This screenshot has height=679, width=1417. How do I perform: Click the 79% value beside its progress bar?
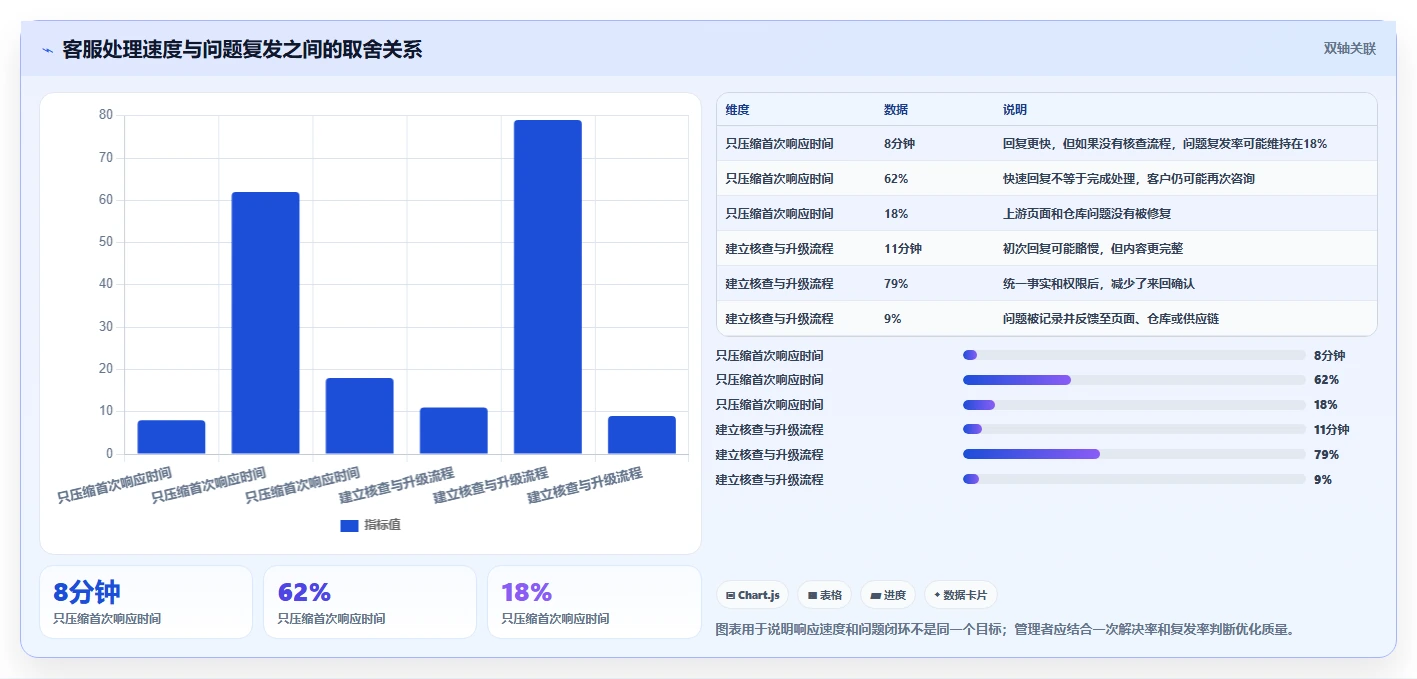point(1326,454)
